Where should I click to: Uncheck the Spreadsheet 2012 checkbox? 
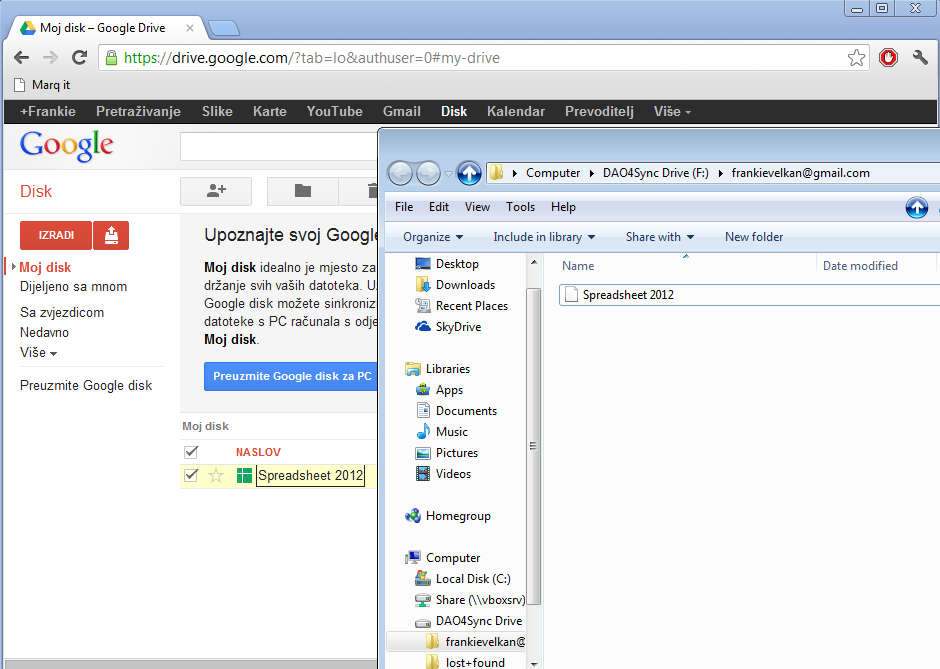[x=192, y=476]
